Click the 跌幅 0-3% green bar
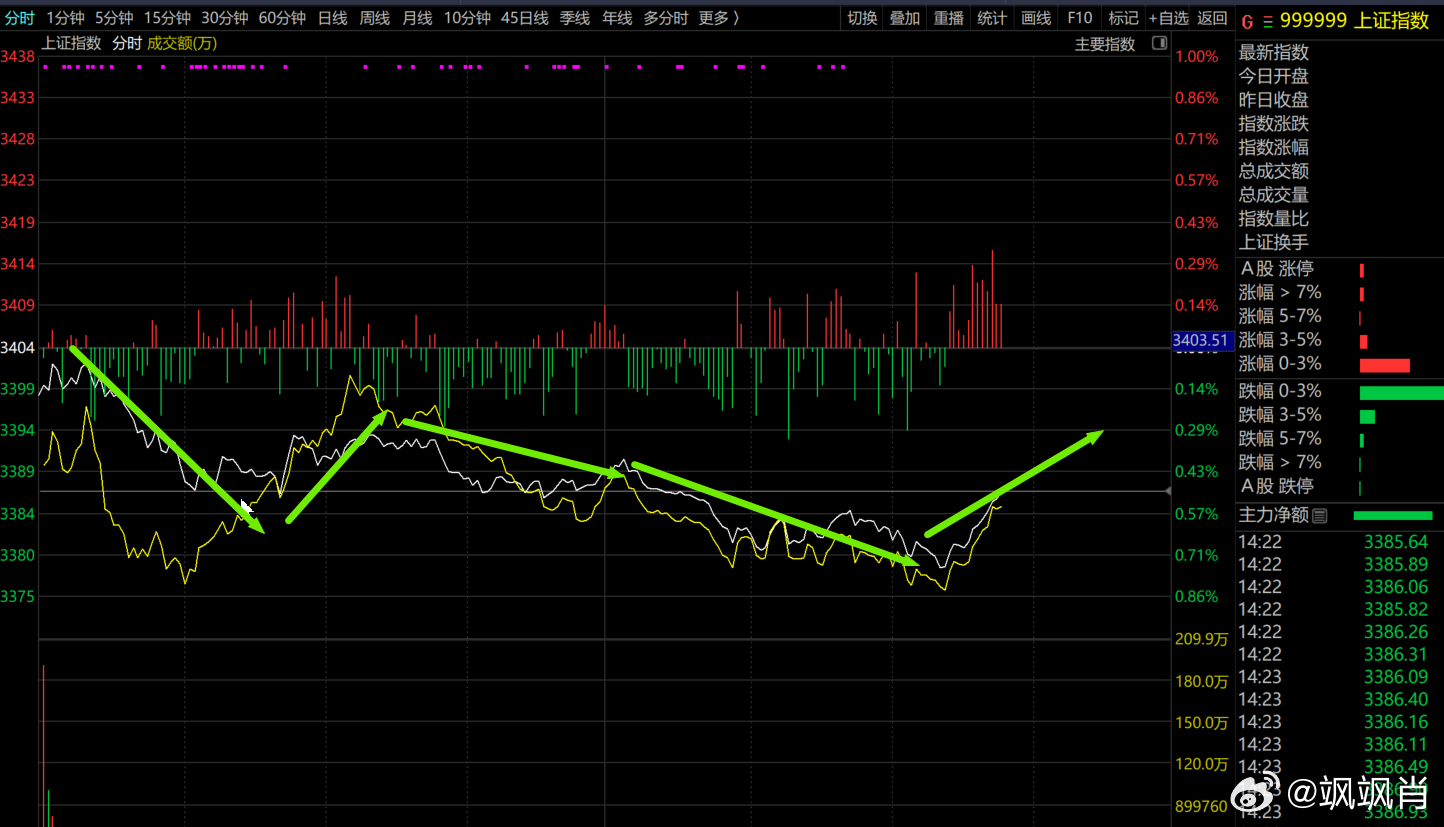This screenshot has height=827, width=1444. [x=1401, y=392]
